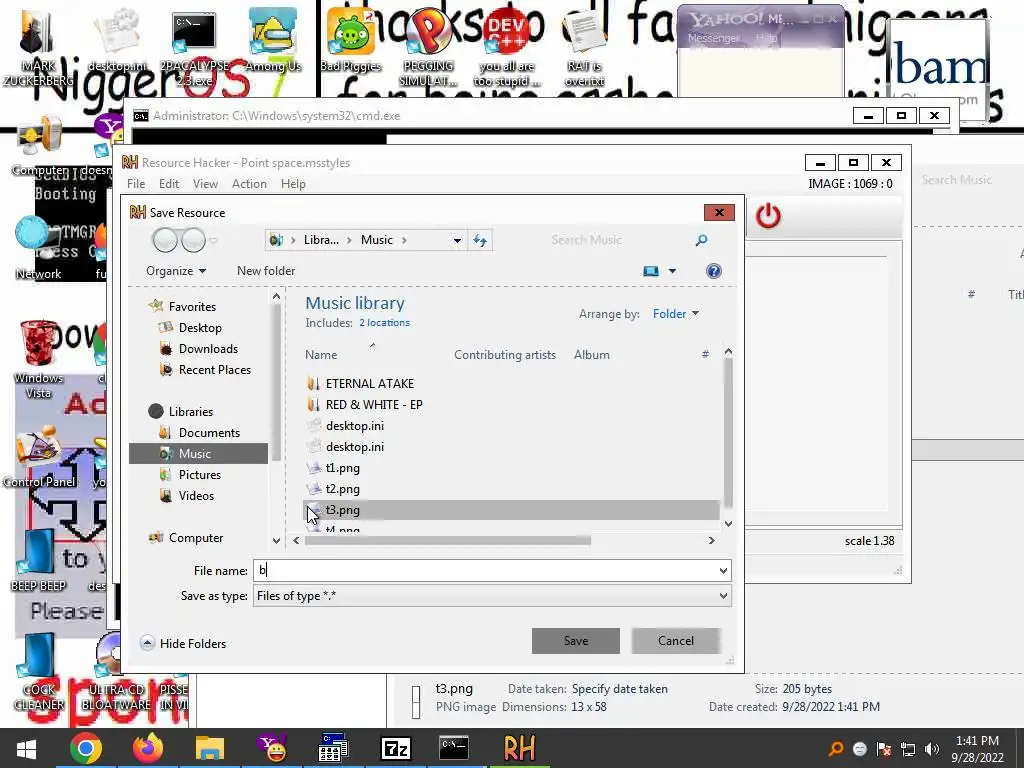1024x768 pixels.
Task: Open the Action menu in Resource Hacker
Action: coord(249,184)
